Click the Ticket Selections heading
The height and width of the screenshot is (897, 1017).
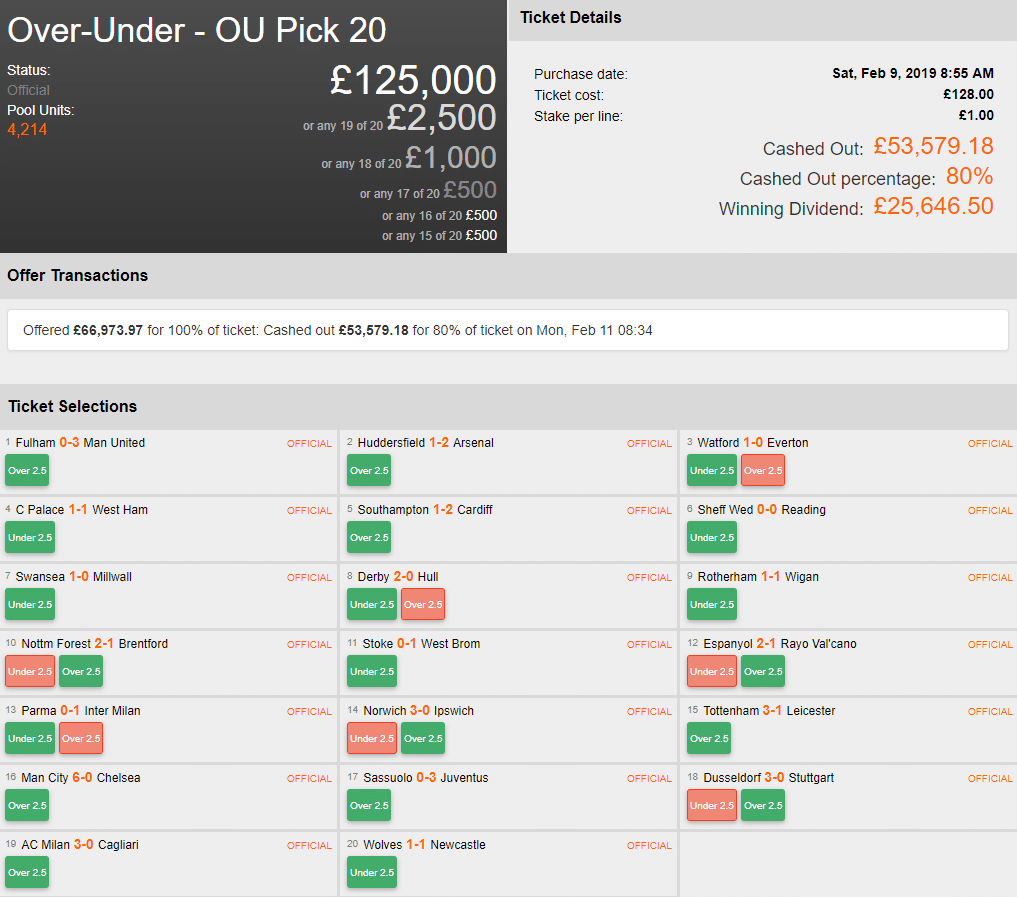pos(73,406)
